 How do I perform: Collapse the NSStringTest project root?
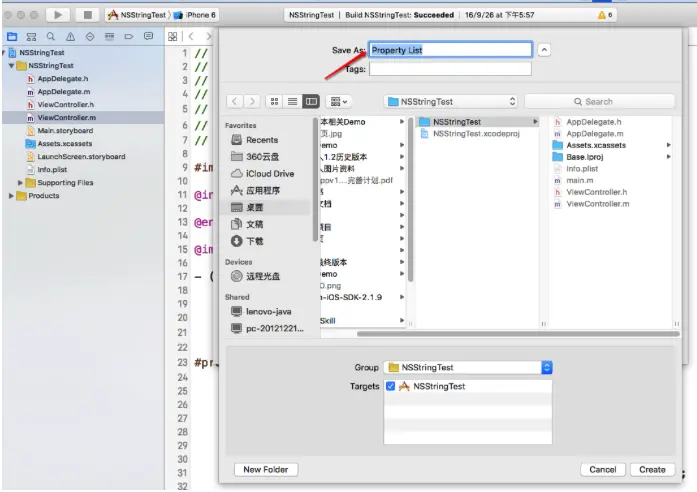point(4,52)
